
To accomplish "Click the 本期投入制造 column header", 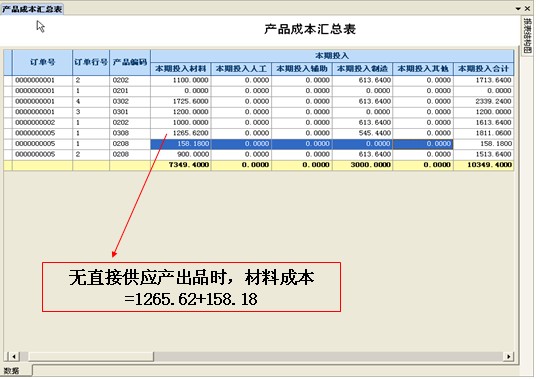I will coord(362,69).
